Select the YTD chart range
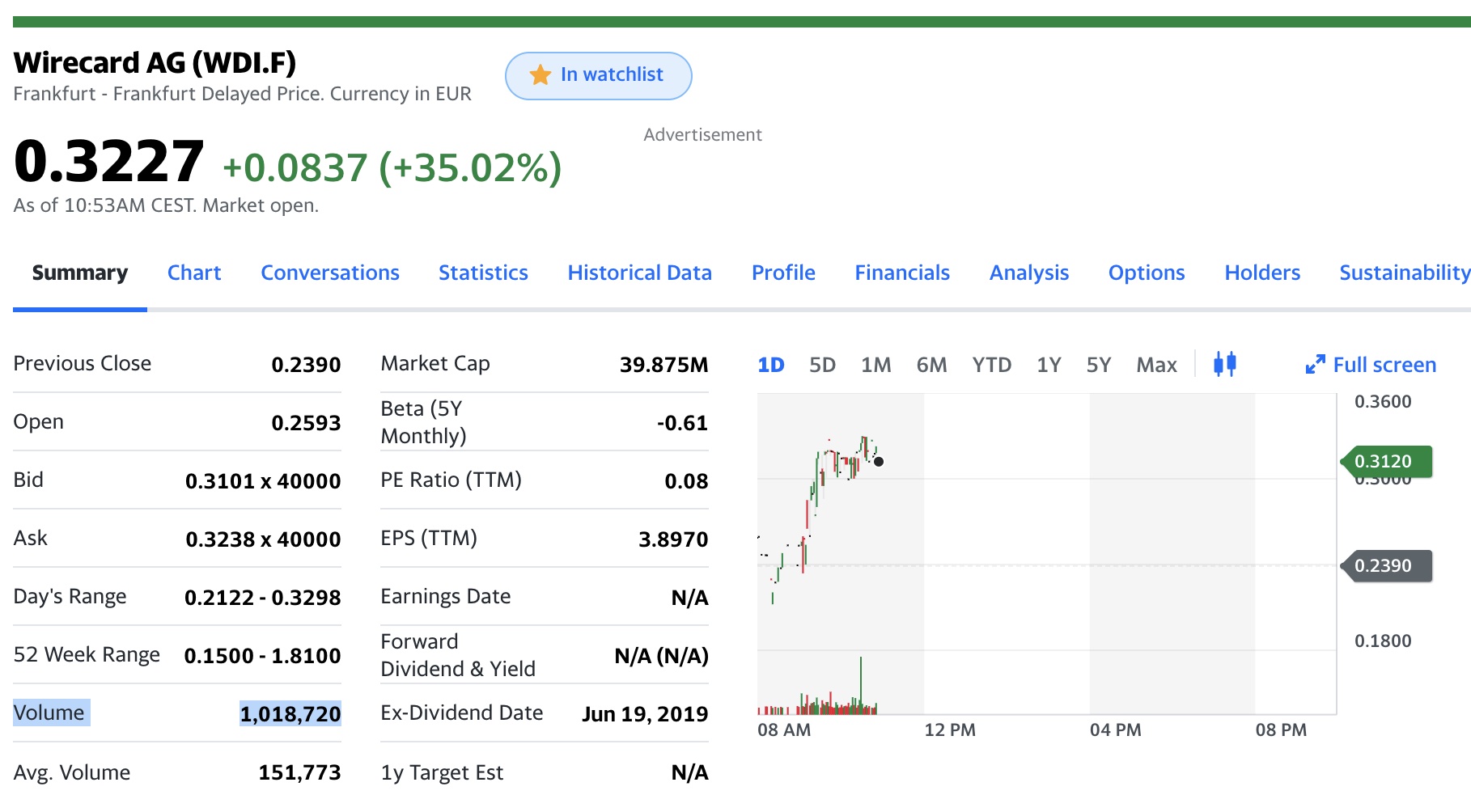 click(992, 365)
